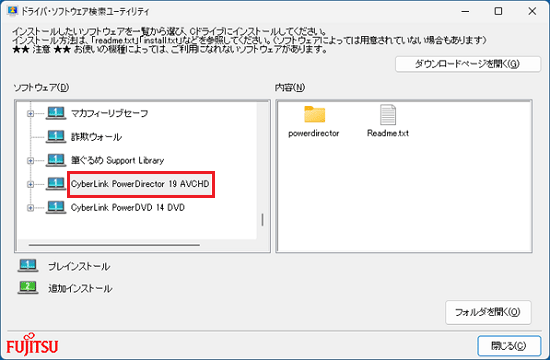Click the CyberLink PowerDVD 14 DVD computer icon
This screenshot has width=550, height=360.
point(56,207)
